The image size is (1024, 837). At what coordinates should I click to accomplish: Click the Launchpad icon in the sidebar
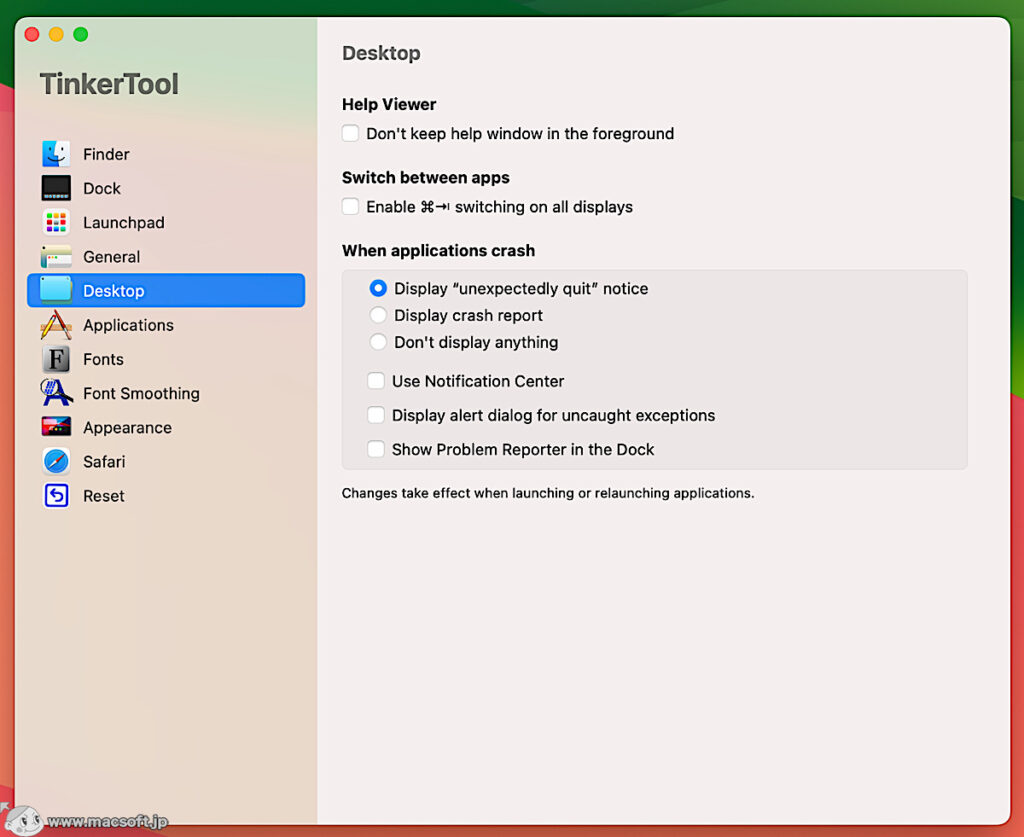[x=56, y=222]
